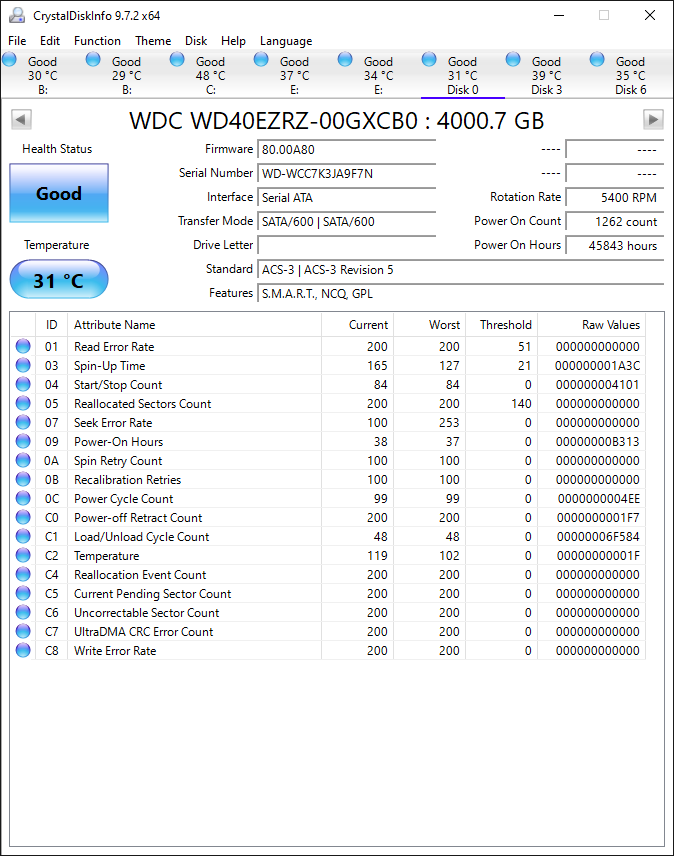Click status orb for Write Error Rate
Screen dimensions: 674x856
(23, 651)
